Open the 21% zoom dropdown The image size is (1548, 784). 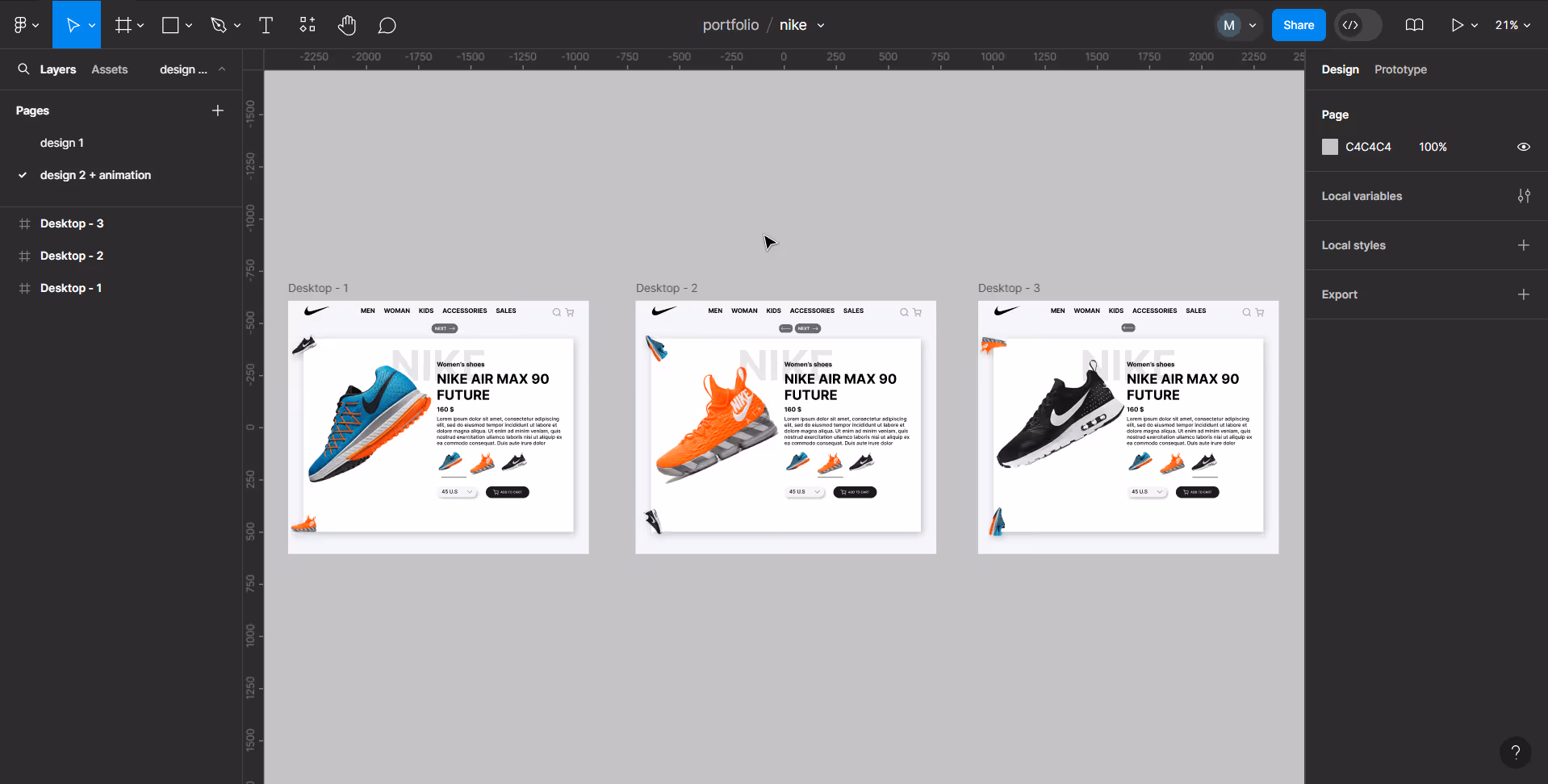click(1512, 25)
